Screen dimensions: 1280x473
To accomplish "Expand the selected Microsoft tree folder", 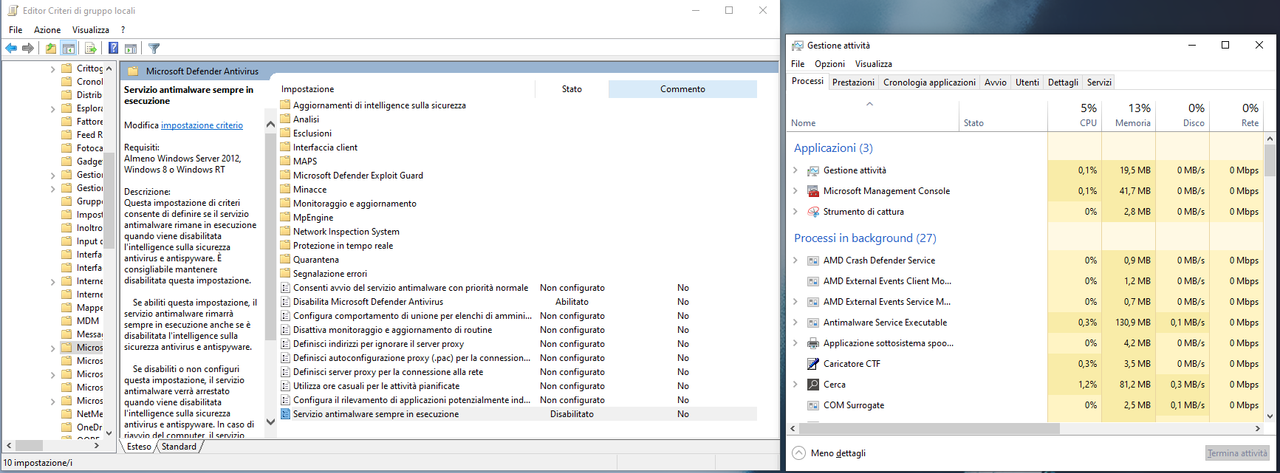I will click(x=52, y=347).
